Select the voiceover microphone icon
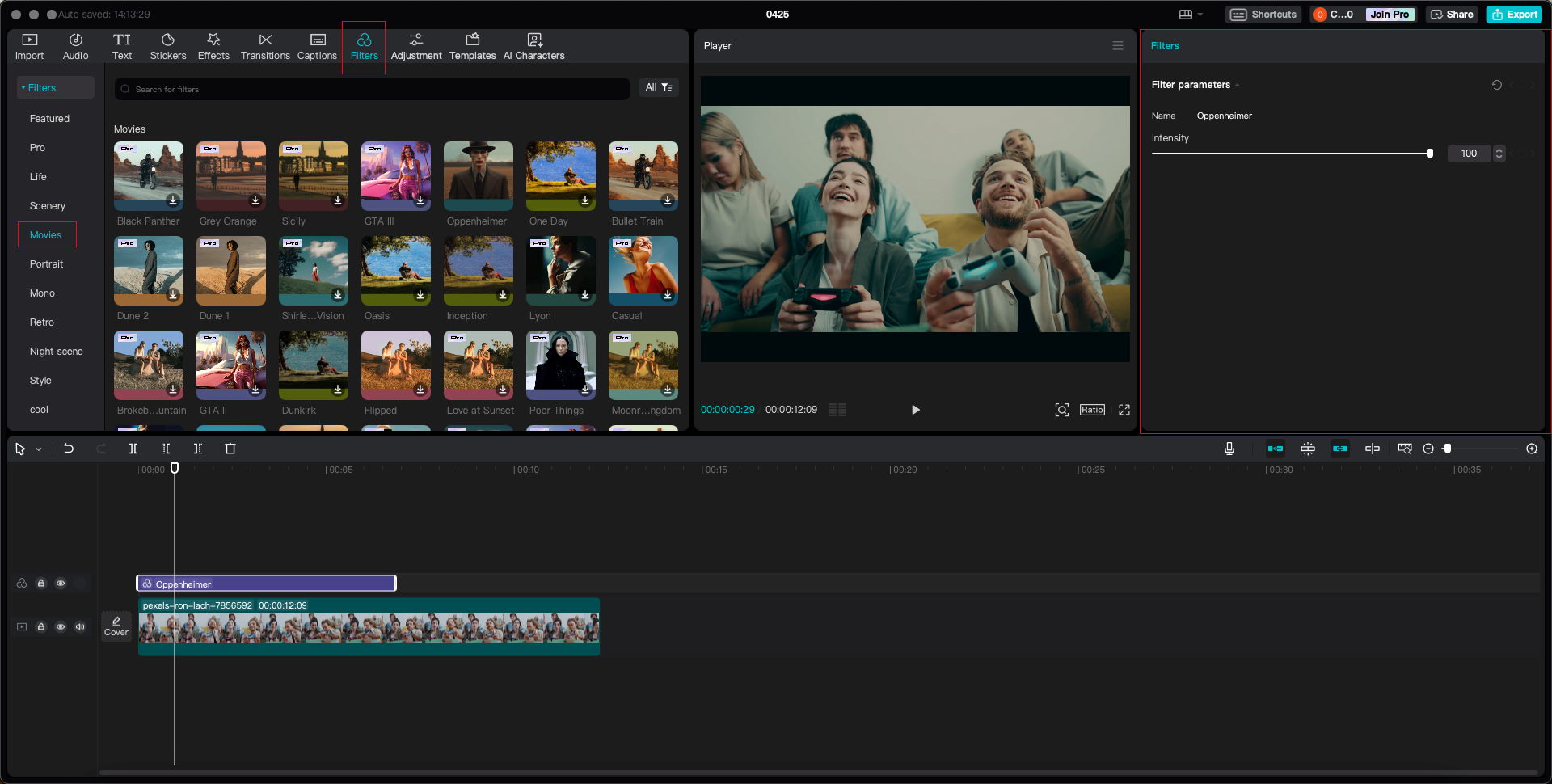This screenshot has width=1552, height=784. [1229, 449]
